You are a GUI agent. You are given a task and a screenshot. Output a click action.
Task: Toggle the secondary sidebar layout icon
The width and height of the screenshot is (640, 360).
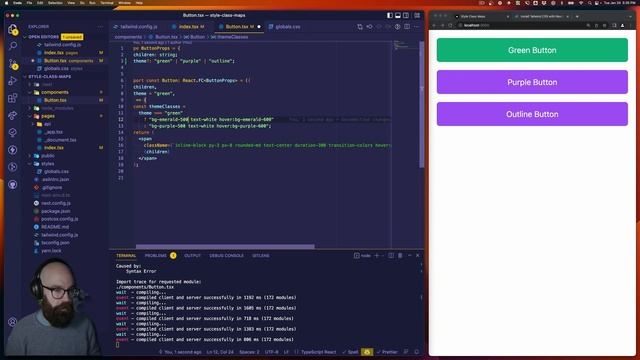click(406, 15)
